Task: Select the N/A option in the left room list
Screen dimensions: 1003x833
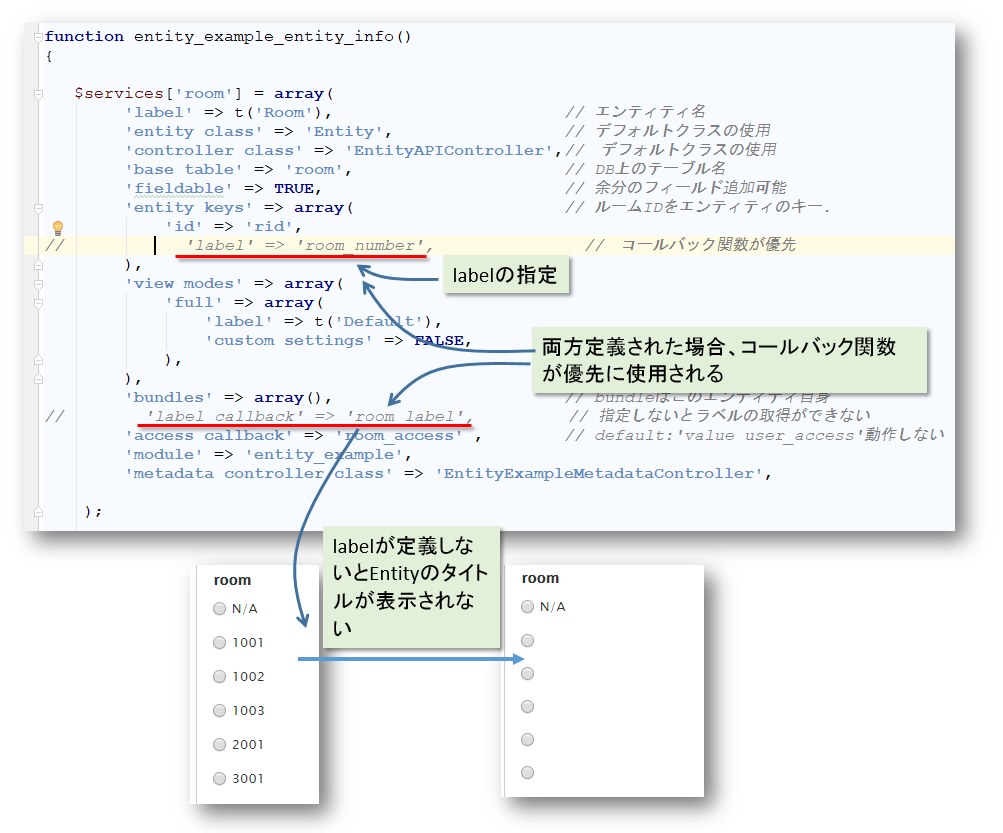Action: click(x=219, y=608)
